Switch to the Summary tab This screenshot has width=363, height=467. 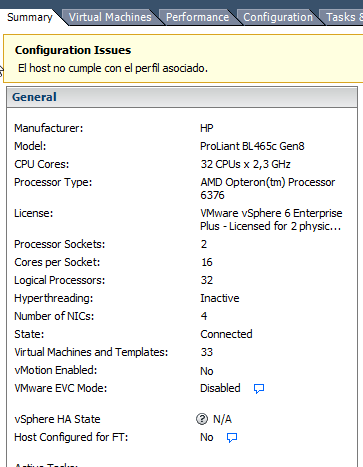(30, 17)
